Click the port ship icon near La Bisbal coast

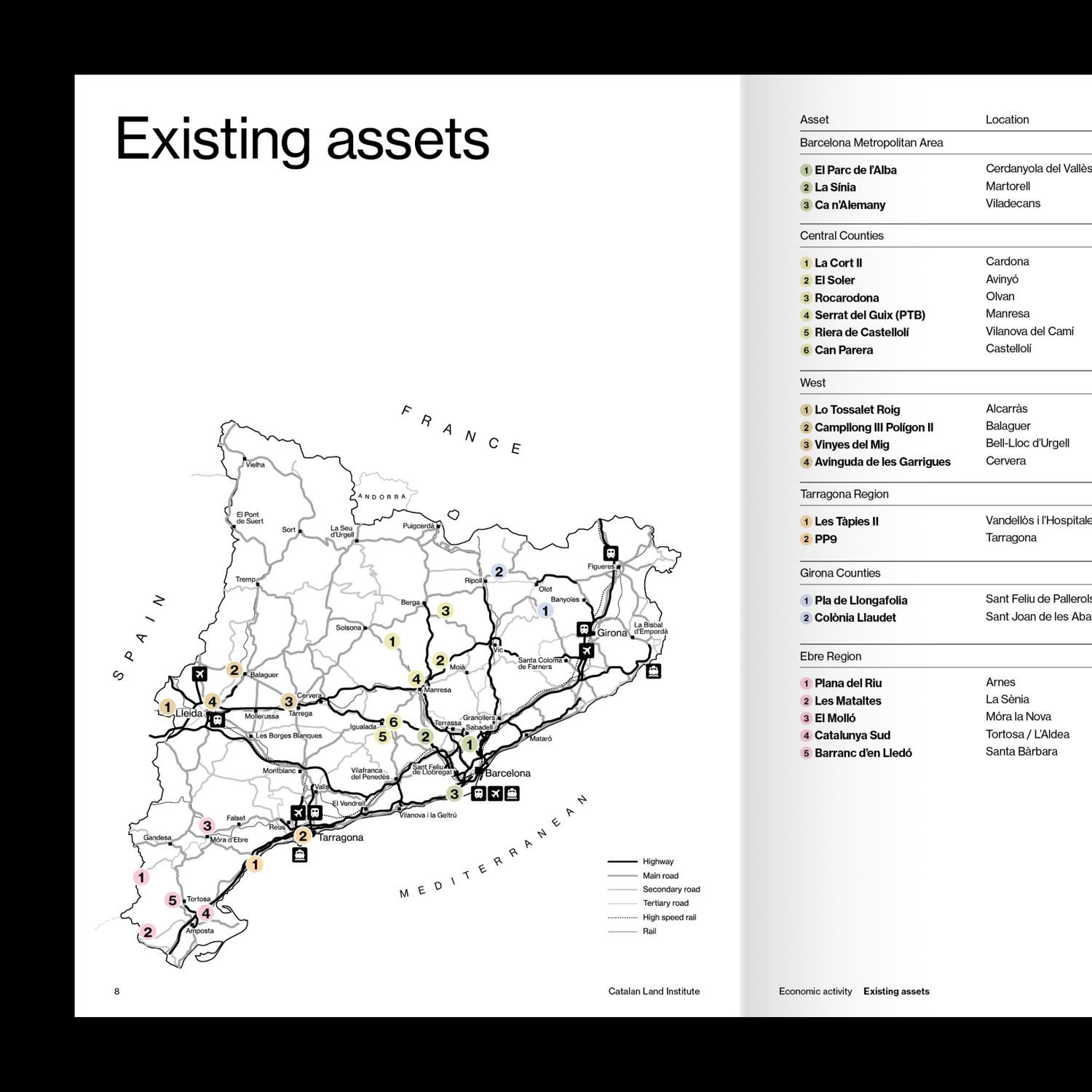click(654, 671)
